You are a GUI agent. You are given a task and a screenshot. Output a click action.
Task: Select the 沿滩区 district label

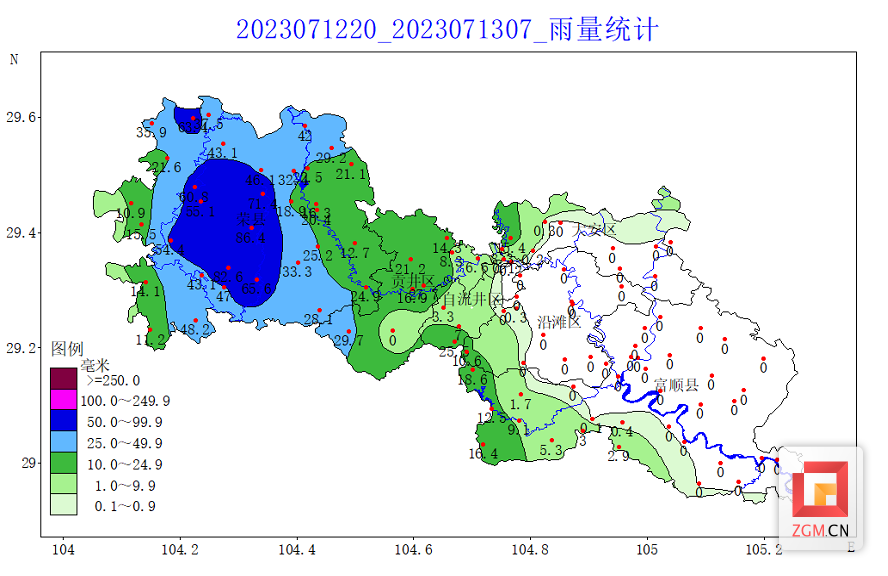(x=558, y=322)
